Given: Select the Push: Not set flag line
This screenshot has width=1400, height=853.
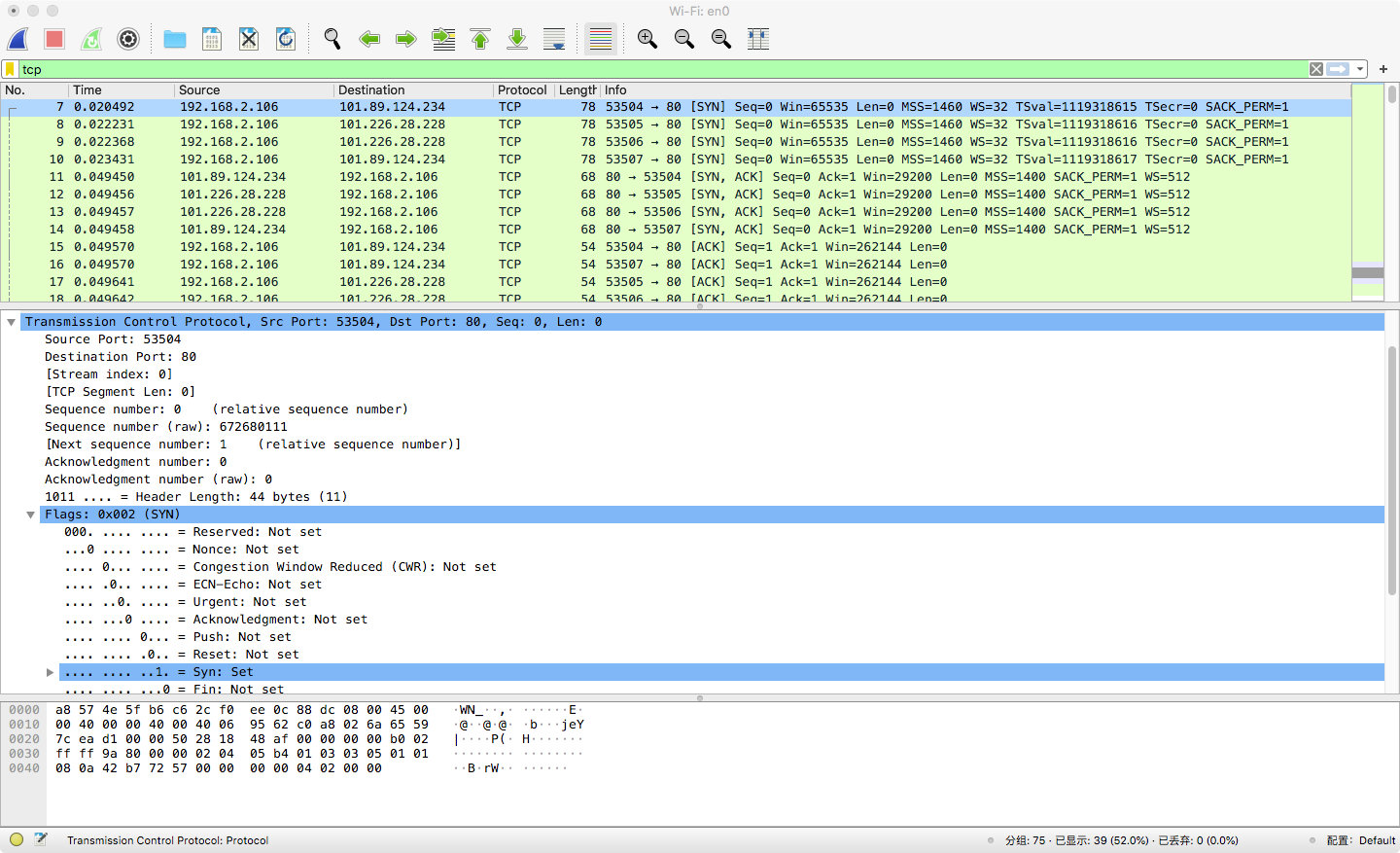Looking at the screenshot, I should tap(178, 637).
